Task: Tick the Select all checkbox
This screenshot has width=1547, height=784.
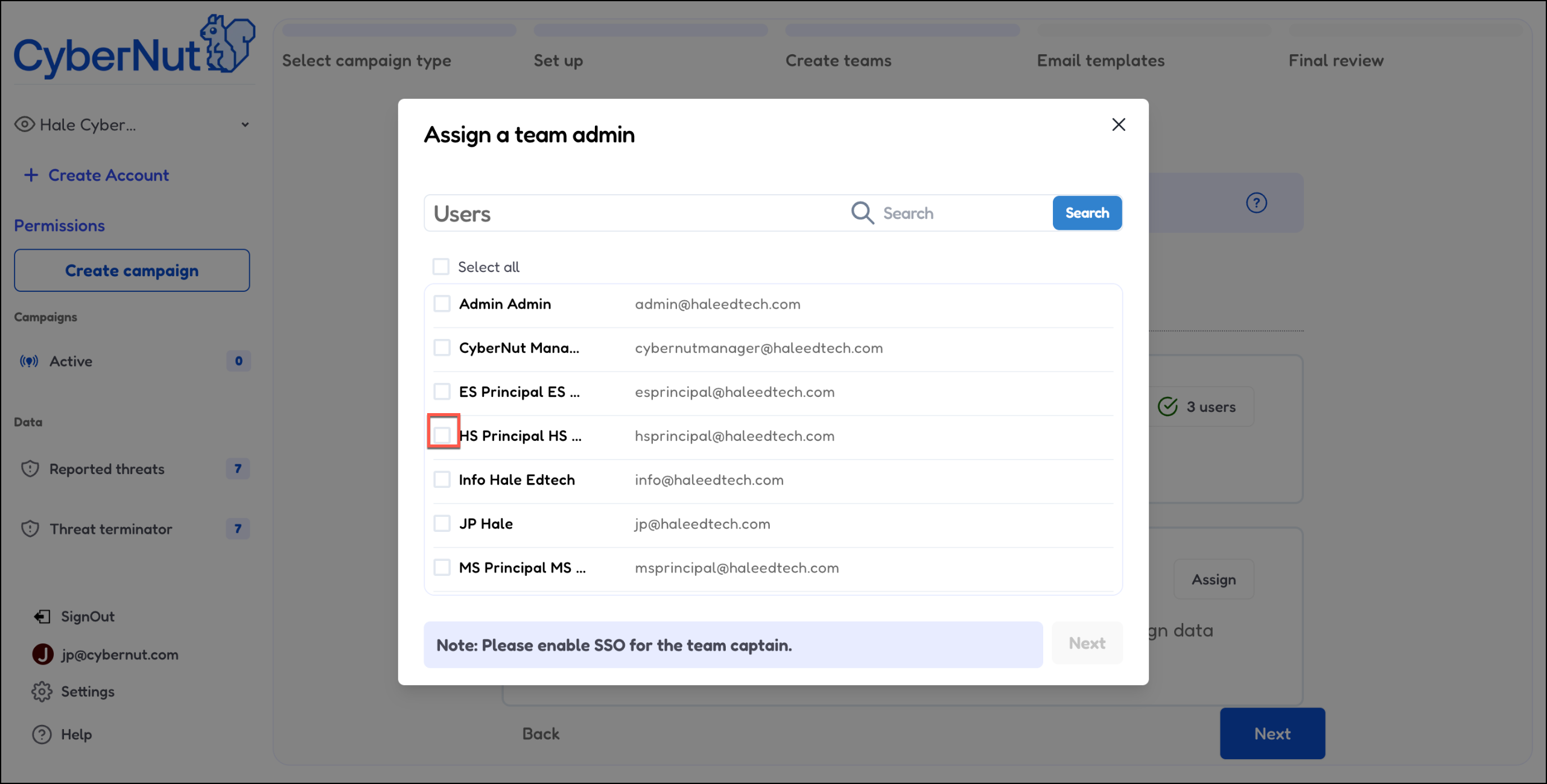Action: point(441,267)
